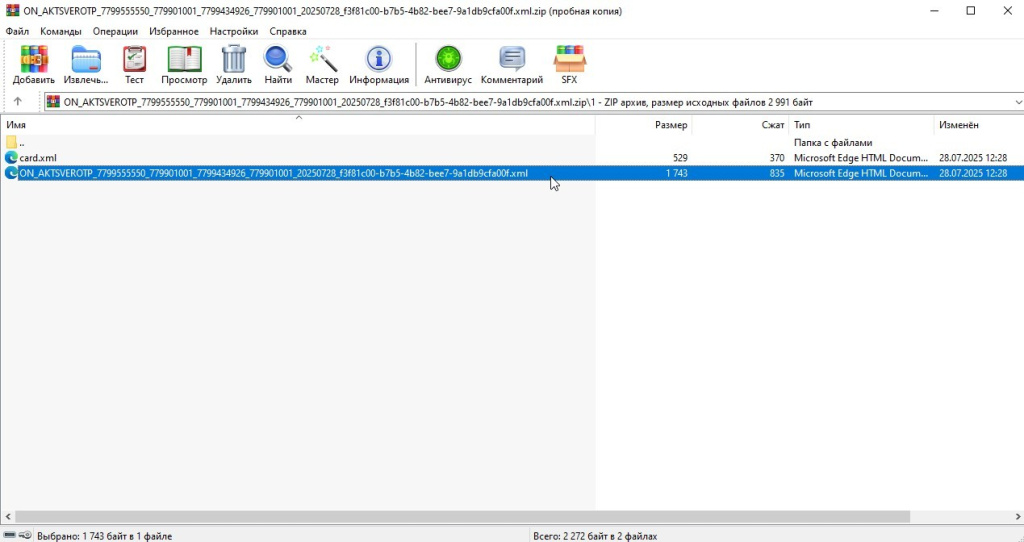This screenshot has width=1024, height=542.
Task: Sort files by Размер column header
Action: pyautogui.click(x=670, y=125)
